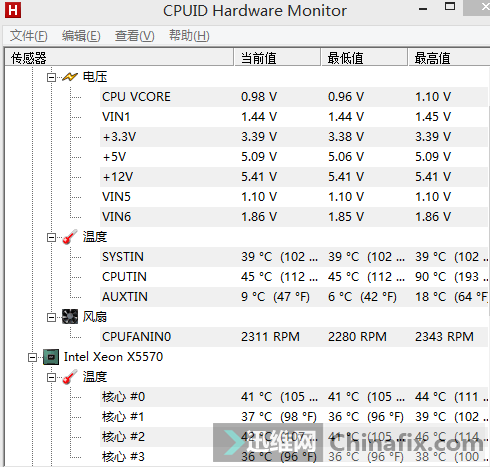Click the lightning voltage icon beside 电压
490x467 pixels.
coord(70,77)
